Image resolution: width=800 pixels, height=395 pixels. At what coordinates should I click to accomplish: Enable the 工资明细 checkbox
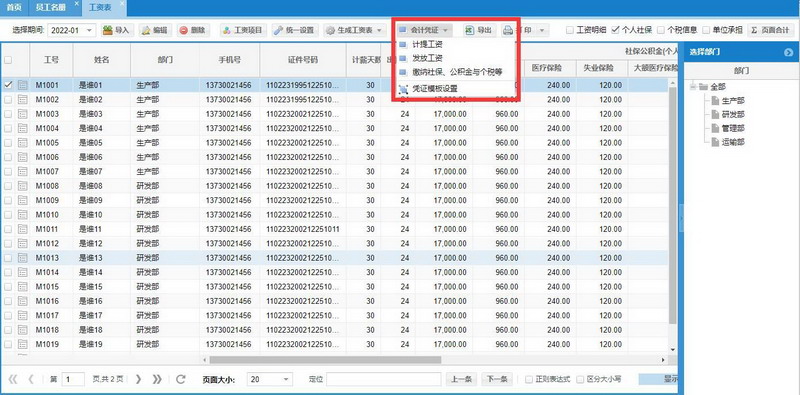point(570,30)
